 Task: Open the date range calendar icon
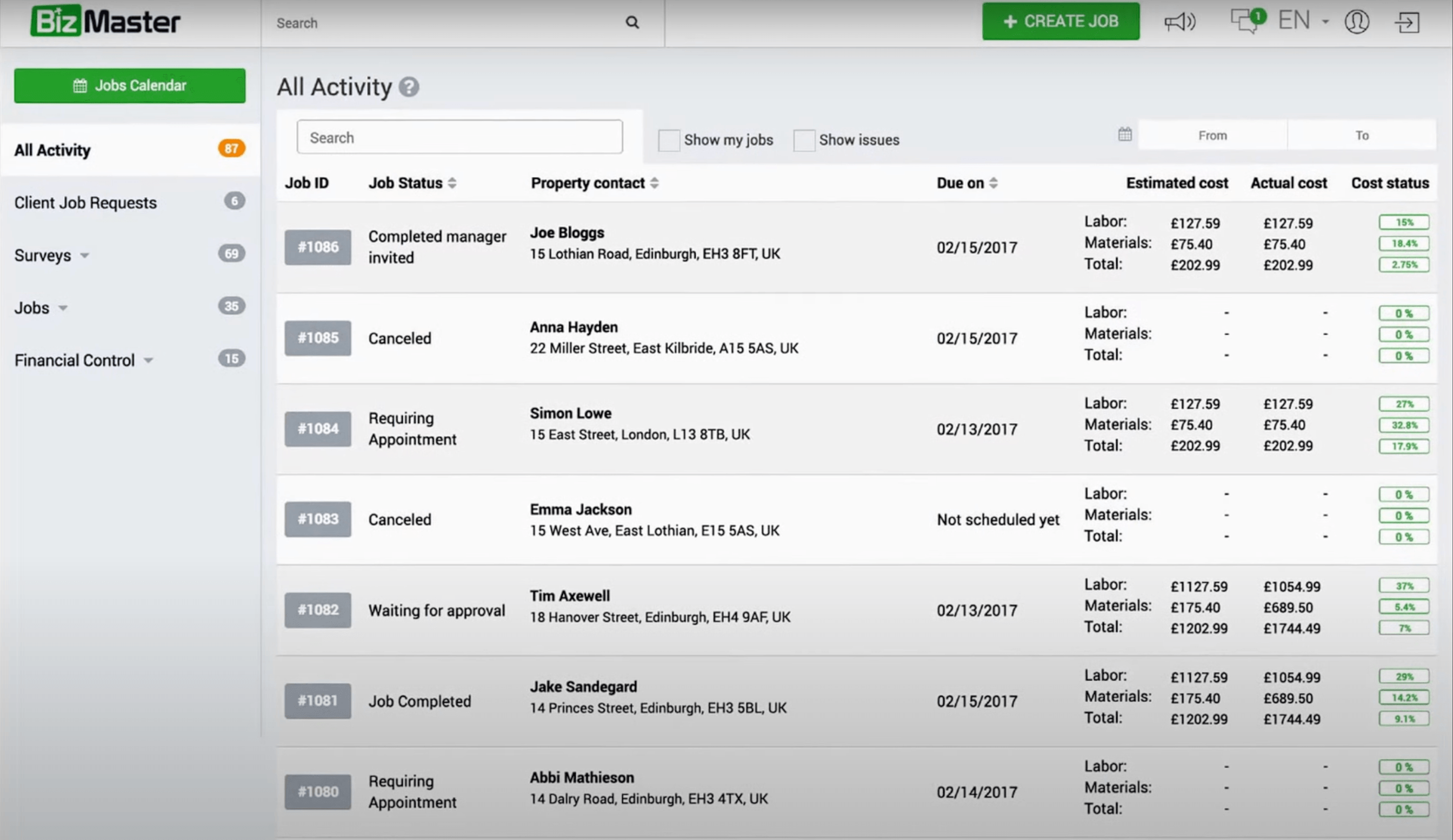(x=1124, y=135)
